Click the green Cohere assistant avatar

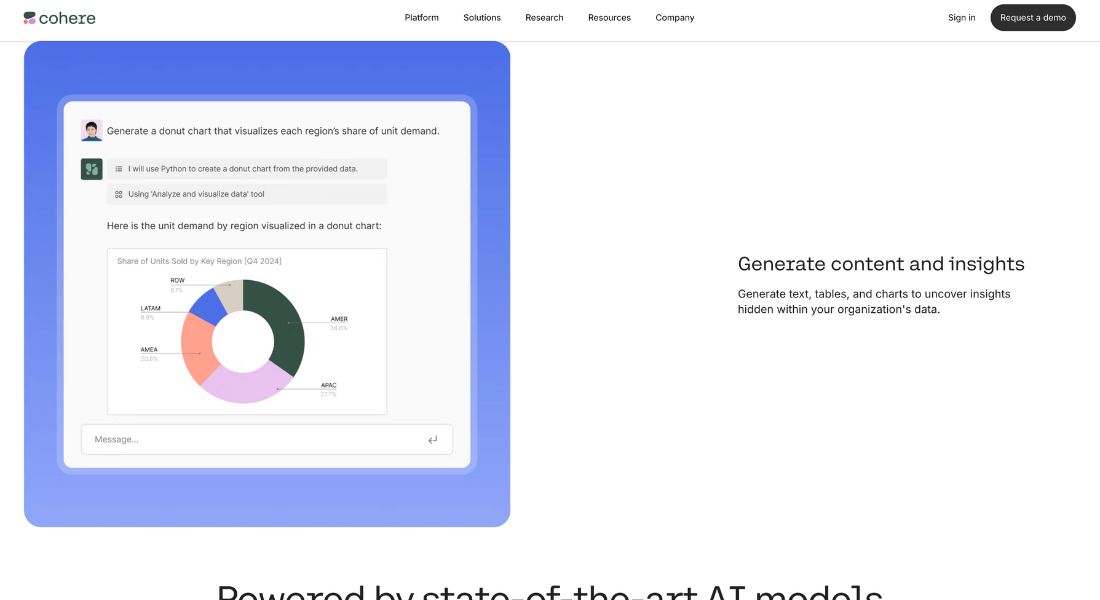tap(91, 169)
